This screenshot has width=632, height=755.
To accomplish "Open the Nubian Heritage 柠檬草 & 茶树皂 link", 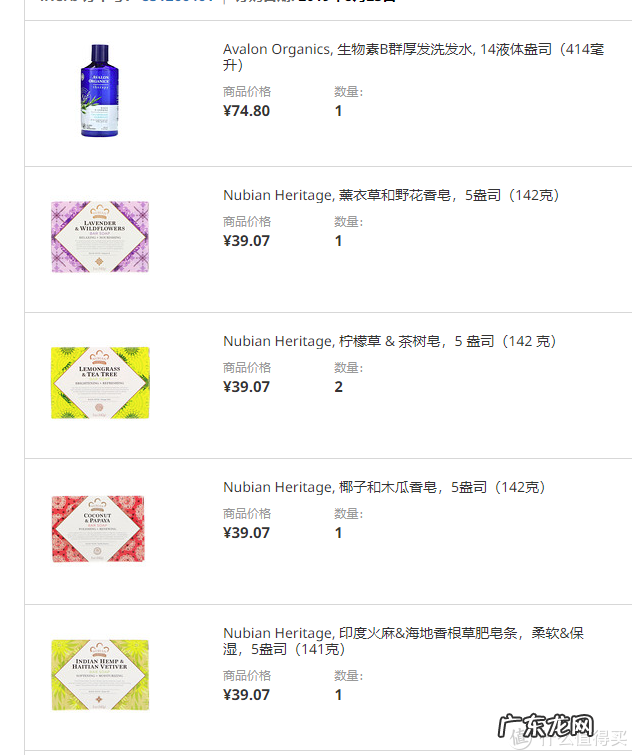I will [x=390, y=341].
